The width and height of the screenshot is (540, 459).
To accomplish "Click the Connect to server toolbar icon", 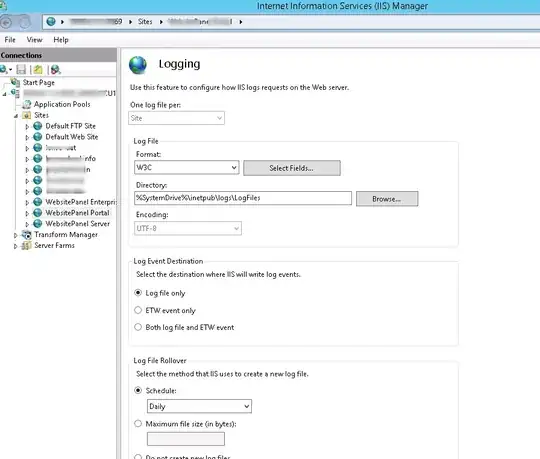I will (x=4, y=70).
